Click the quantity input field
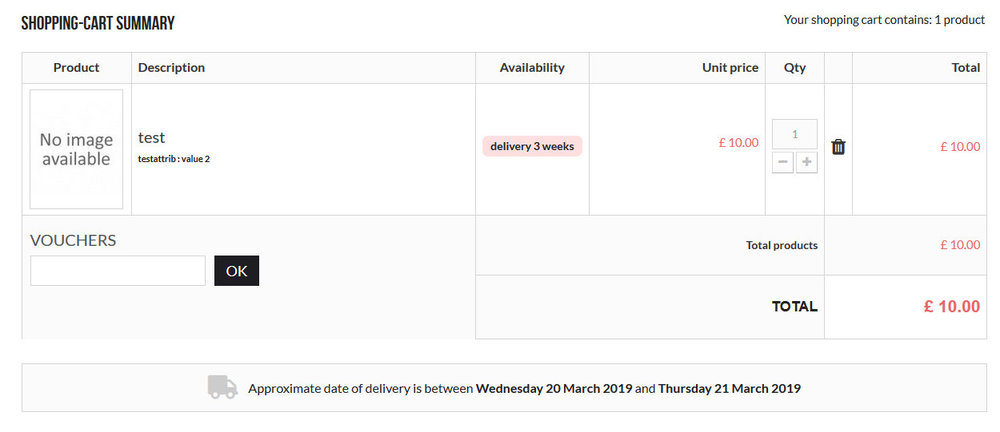The height and width of the screenshot is (432, 1000). tap(795, 134)
